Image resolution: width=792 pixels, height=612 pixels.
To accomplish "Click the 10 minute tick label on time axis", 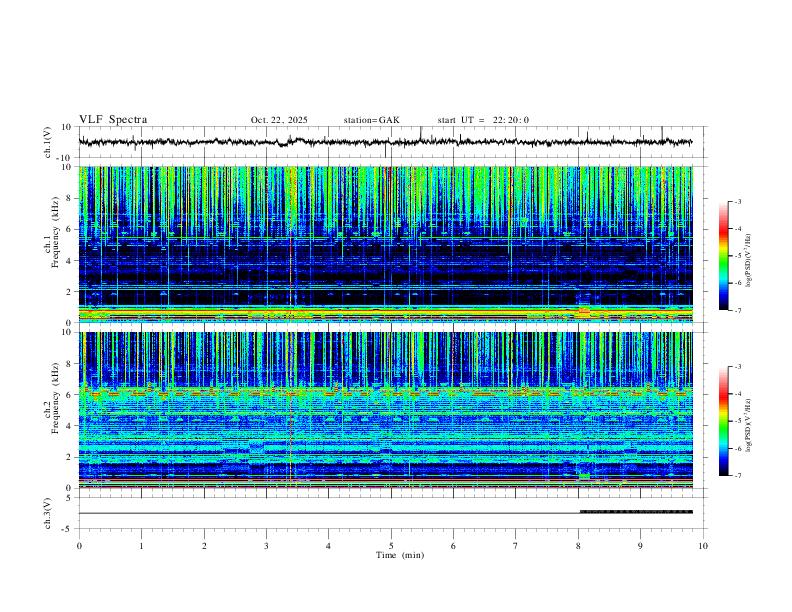I will [x=703, y=546].
